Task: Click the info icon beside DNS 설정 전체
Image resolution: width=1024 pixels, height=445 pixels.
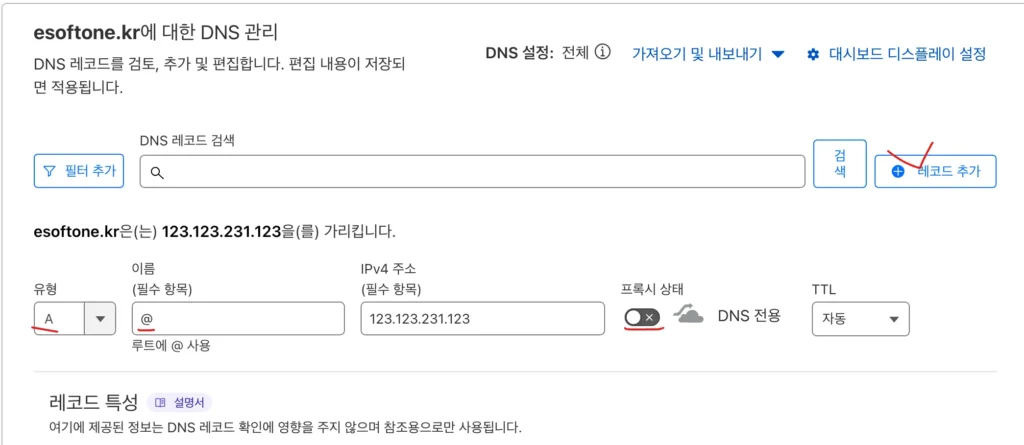Action: click(602, 53)
